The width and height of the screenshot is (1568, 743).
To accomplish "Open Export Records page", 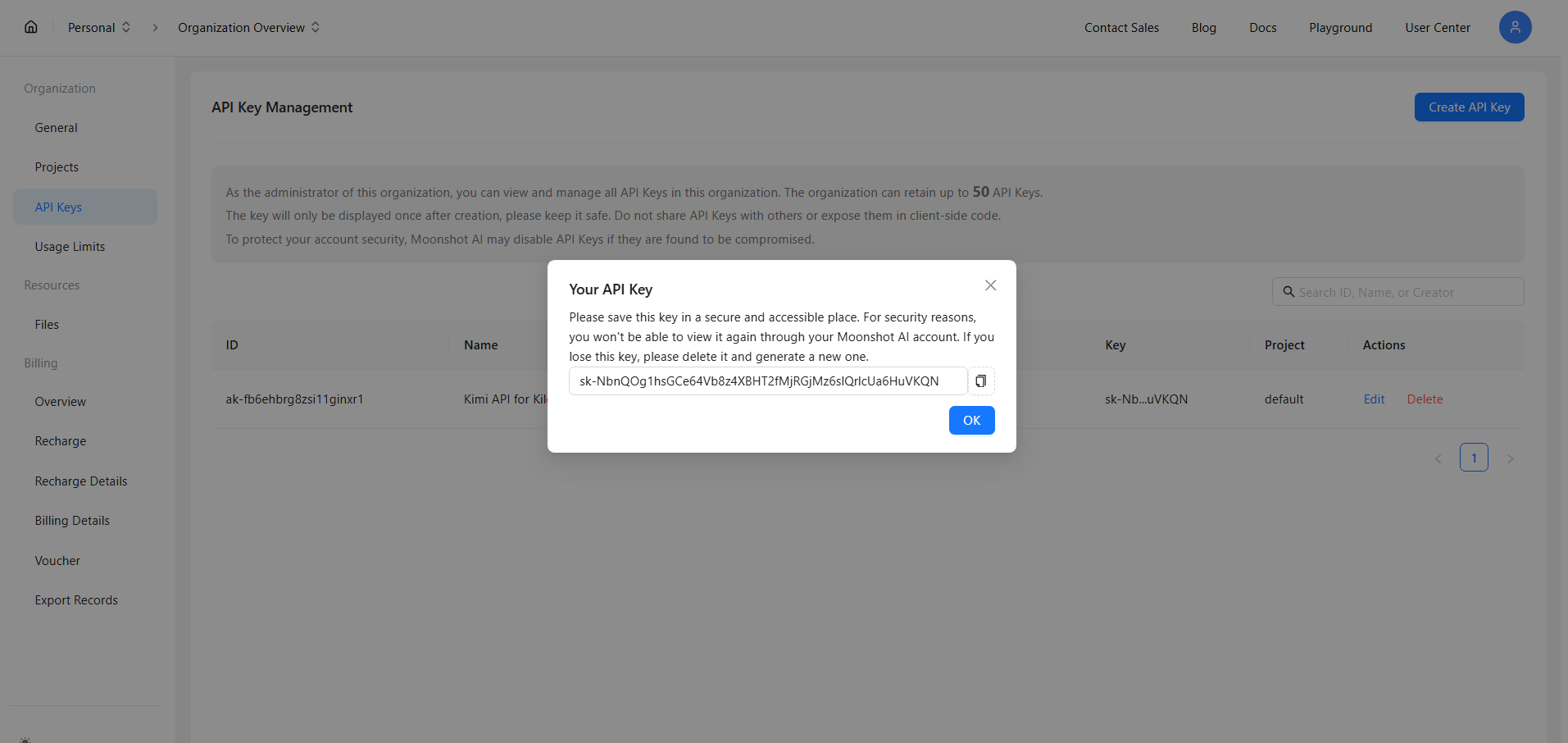I will point(85,600).
